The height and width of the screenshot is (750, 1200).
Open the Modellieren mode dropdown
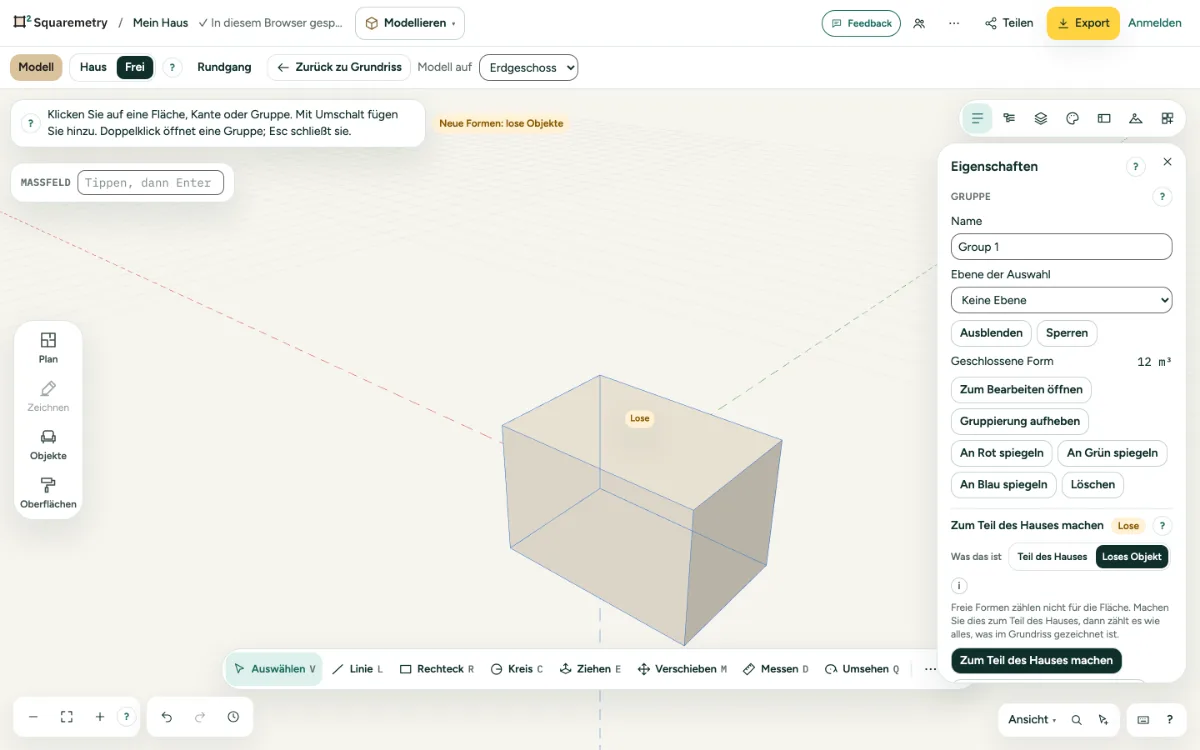point(410,23)
